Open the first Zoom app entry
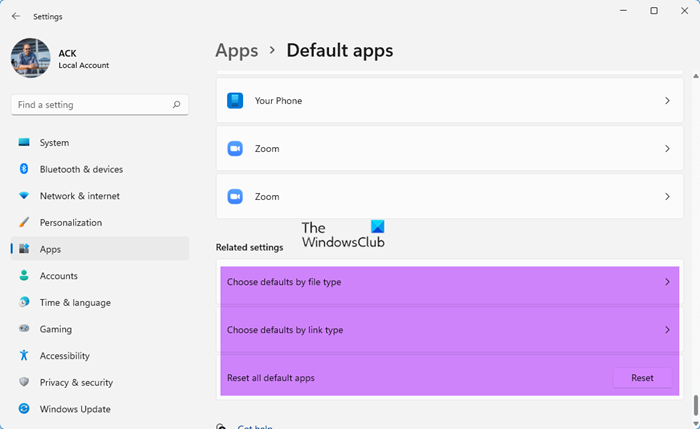 449,149
